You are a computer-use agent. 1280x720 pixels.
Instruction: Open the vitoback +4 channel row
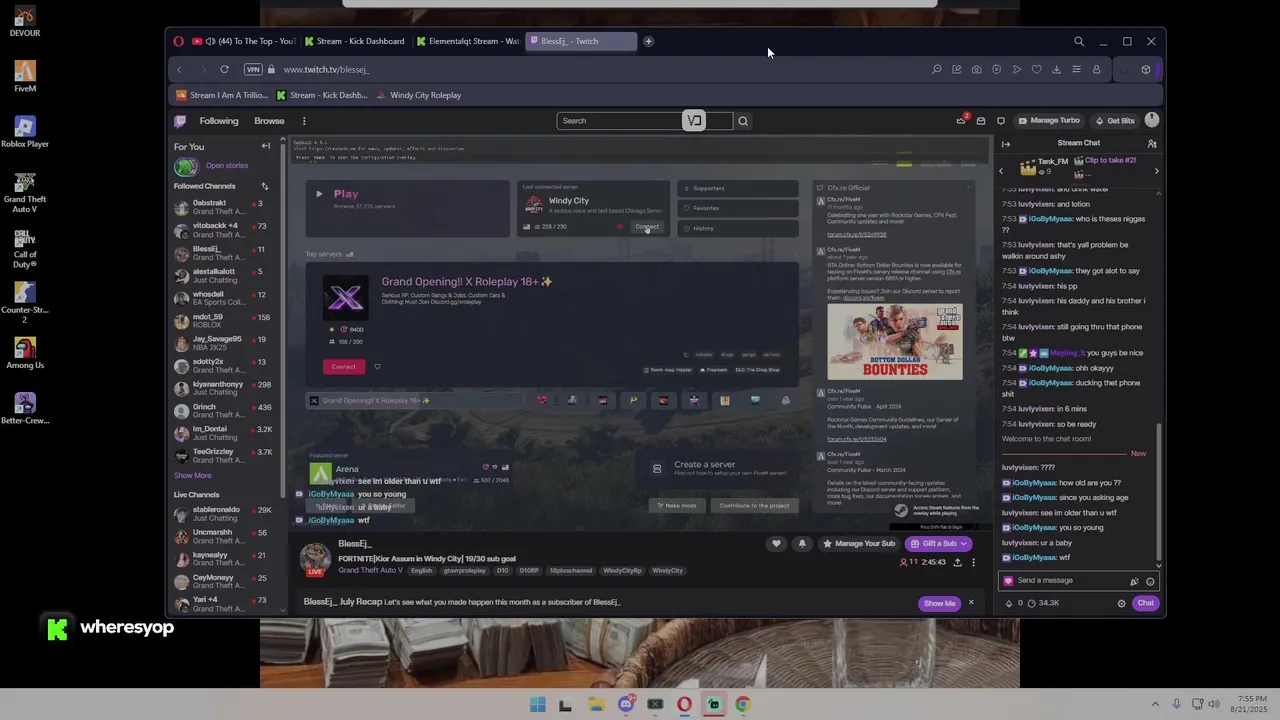226,231
